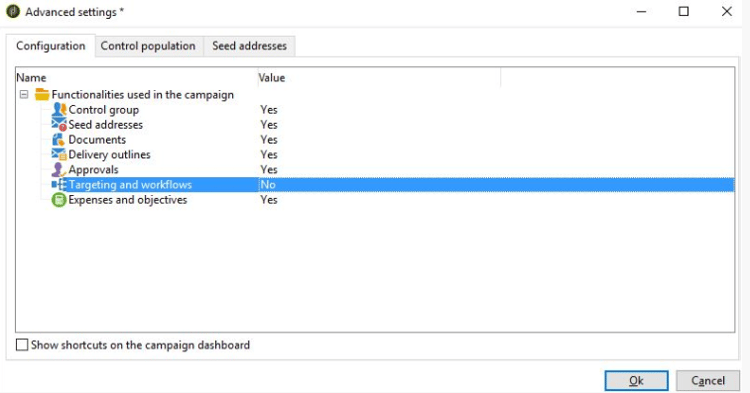Image resolution: width=750 pixels, height=393 pixels.
Task: Click the Control group people icon
Action: pyautogui.click(x=59, y=109)
